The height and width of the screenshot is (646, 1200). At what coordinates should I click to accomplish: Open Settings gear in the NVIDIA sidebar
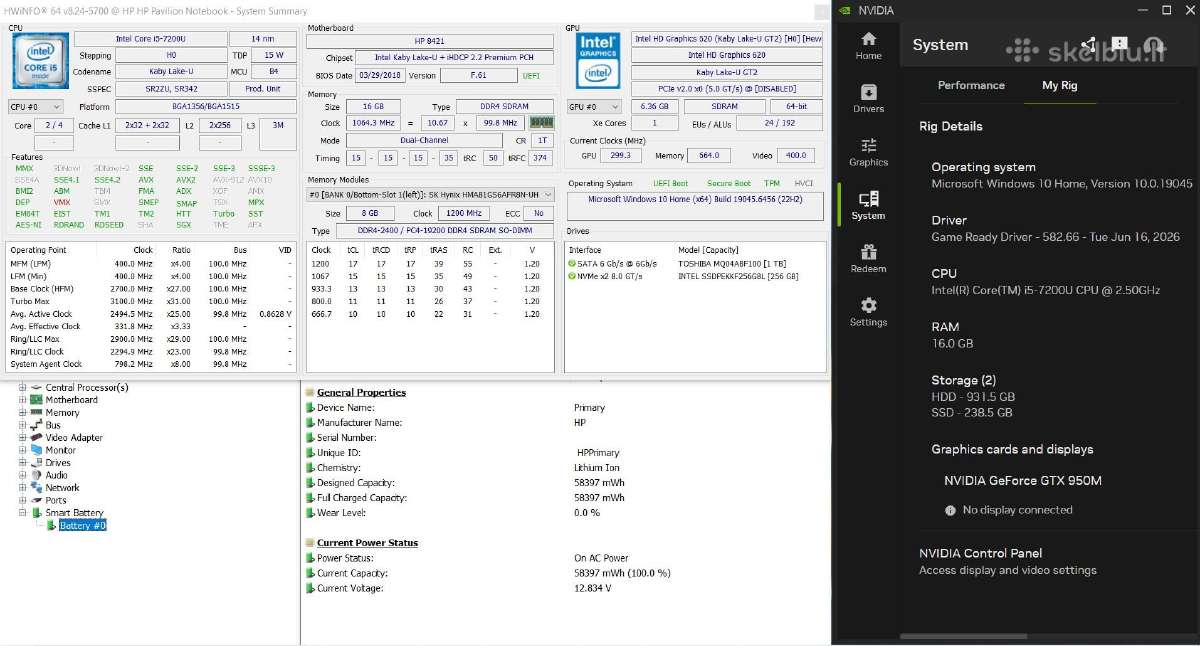click(x=868, y=312)
